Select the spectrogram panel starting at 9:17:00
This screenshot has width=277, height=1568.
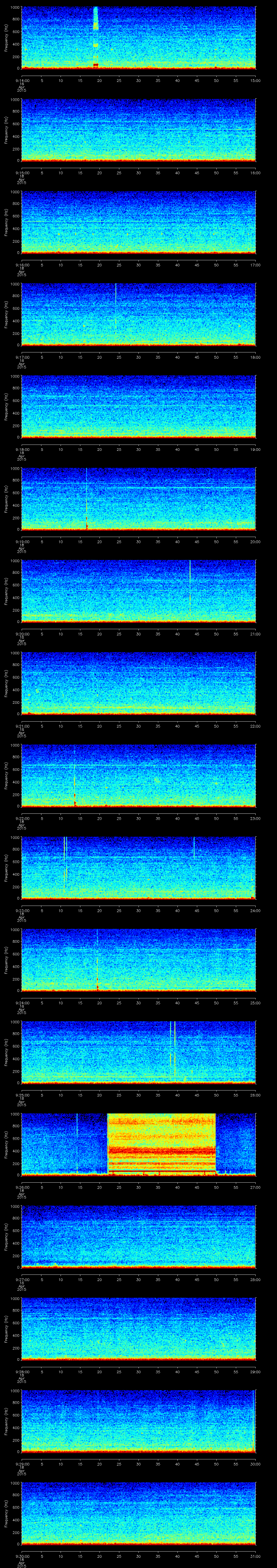pyautogui.click(x=139, y=314)
